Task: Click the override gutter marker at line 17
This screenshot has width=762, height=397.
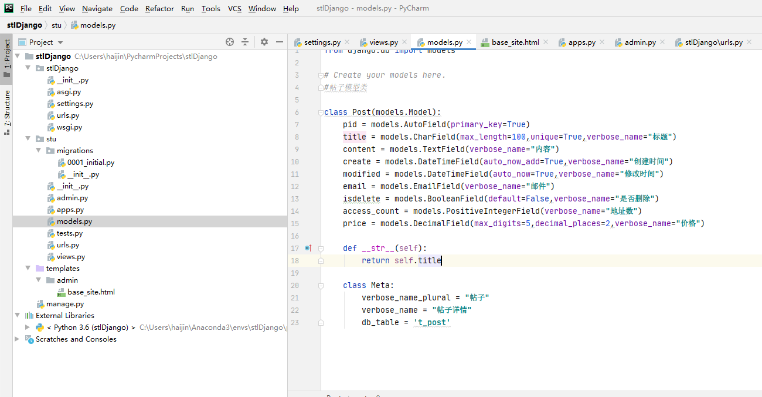Action: [308, 248]
